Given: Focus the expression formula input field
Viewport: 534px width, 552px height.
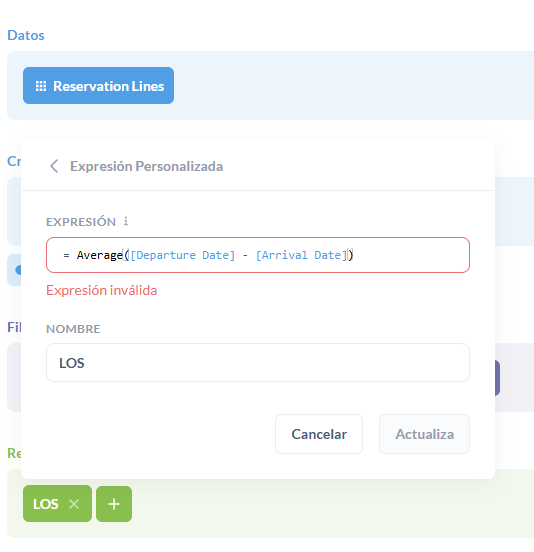Looking at the screenshot, I should [258, 255].
